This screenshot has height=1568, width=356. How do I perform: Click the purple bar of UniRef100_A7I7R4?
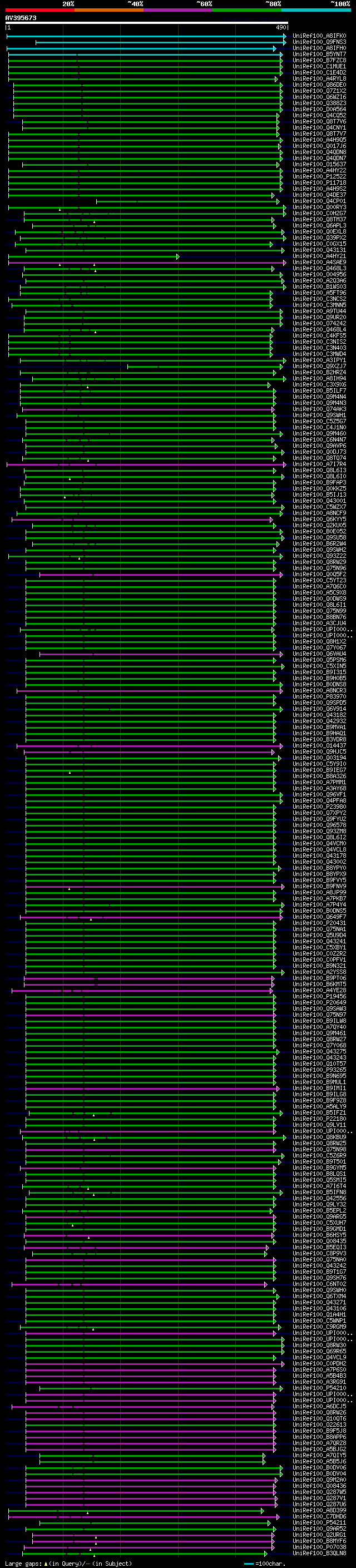[146, 464]
